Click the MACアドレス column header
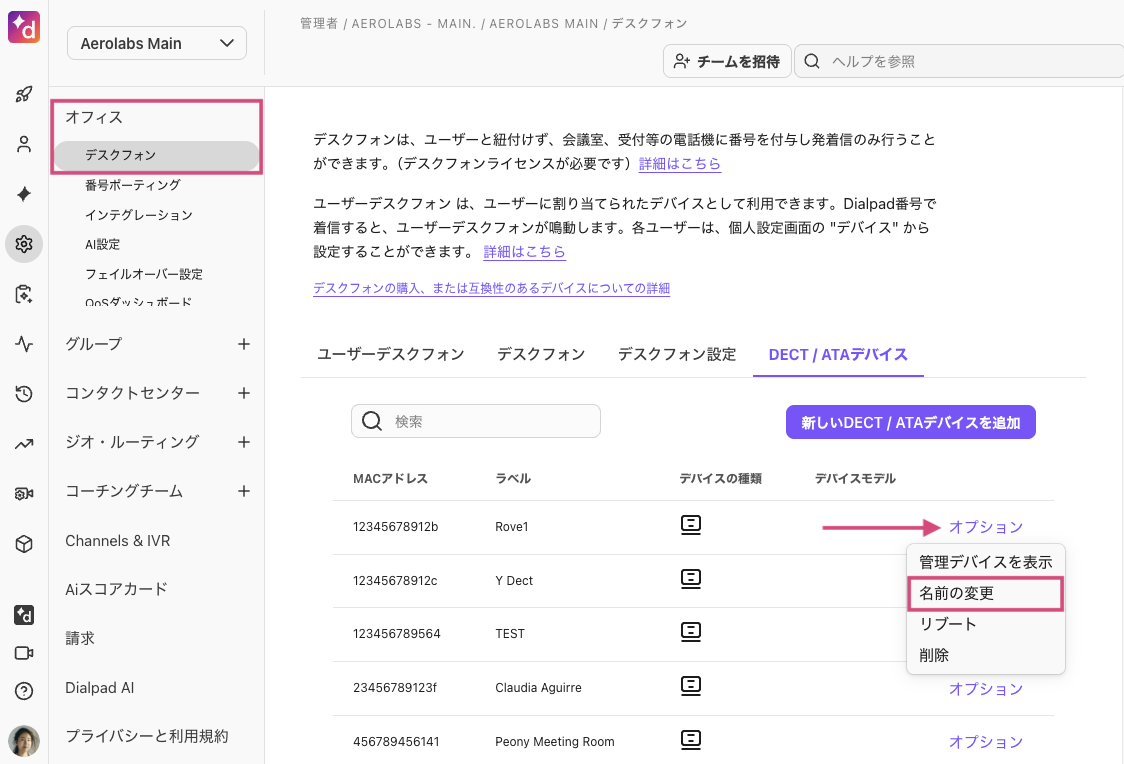This screenshot has height=764, width=1124. [390, 478]
